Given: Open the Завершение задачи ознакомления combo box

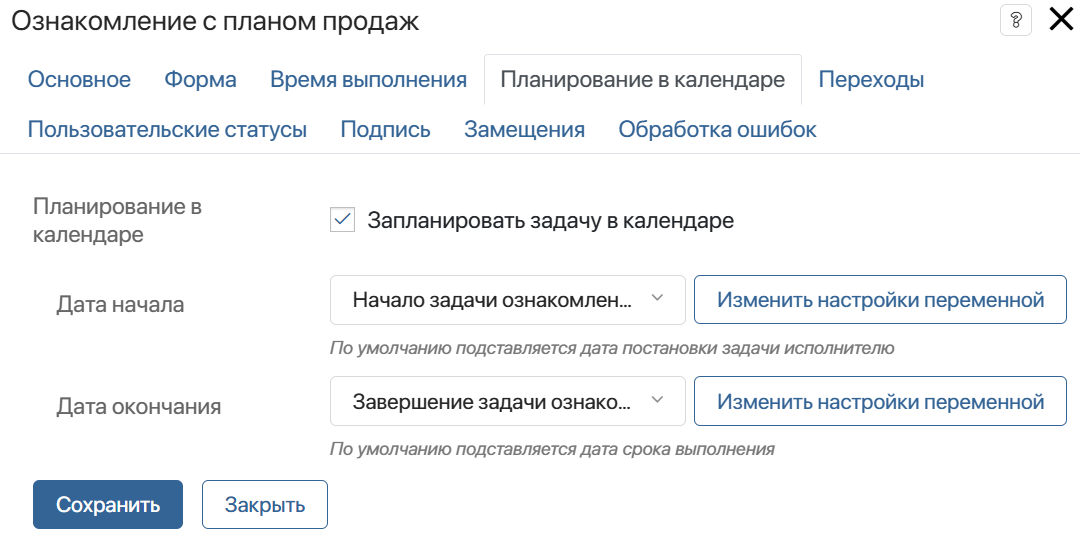Looking at the screenshot, I should click(508, 401).
